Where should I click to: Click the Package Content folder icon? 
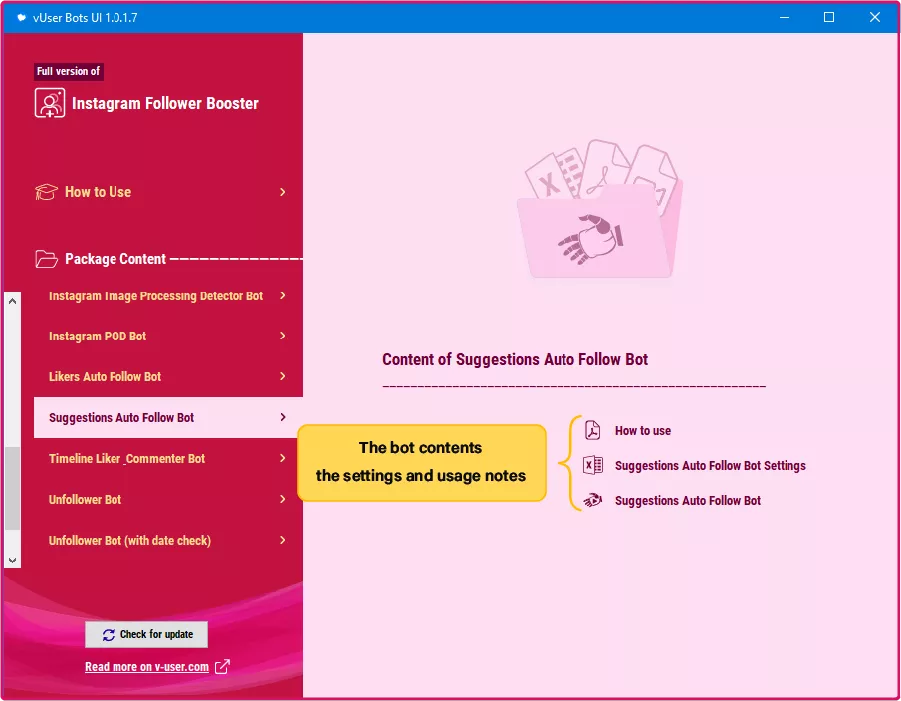point(46,259)
